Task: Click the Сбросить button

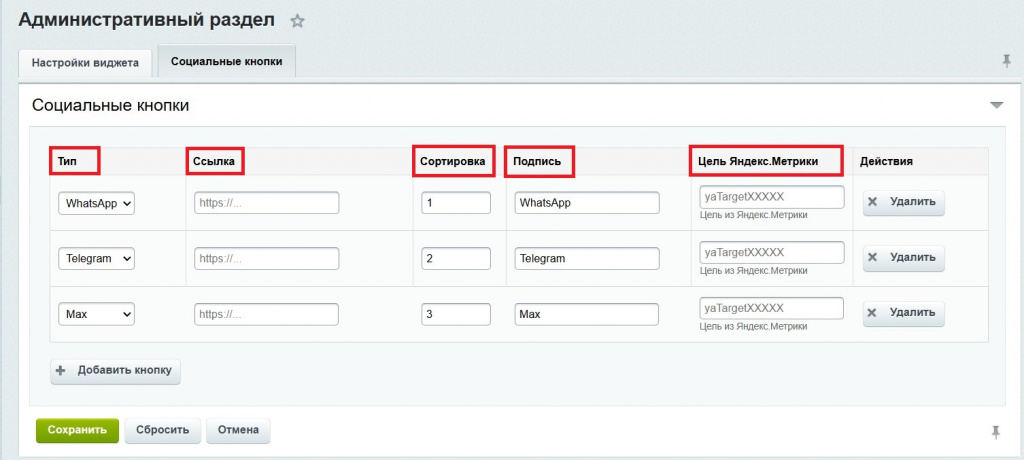Action: [163, 430]
